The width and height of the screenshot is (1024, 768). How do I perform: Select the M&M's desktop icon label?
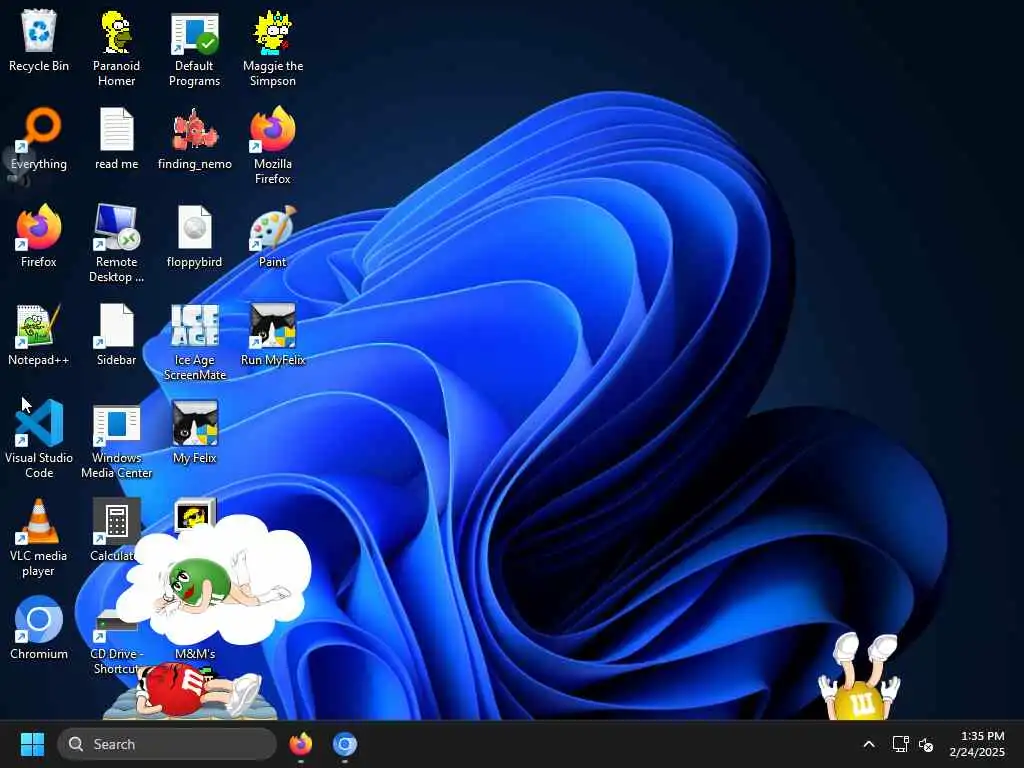(x=195, y=654)
